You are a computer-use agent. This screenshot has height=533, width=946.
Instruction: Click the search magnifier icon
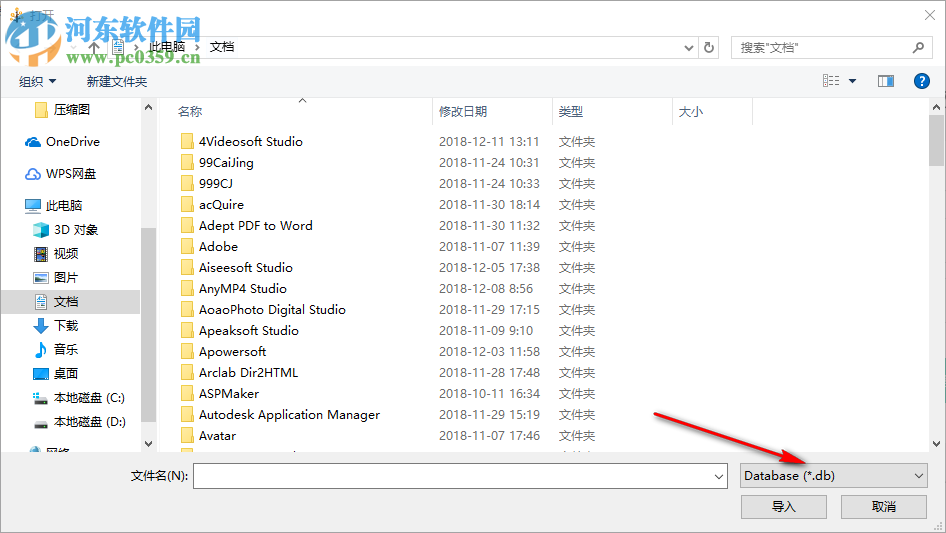(x=918, y=47)
